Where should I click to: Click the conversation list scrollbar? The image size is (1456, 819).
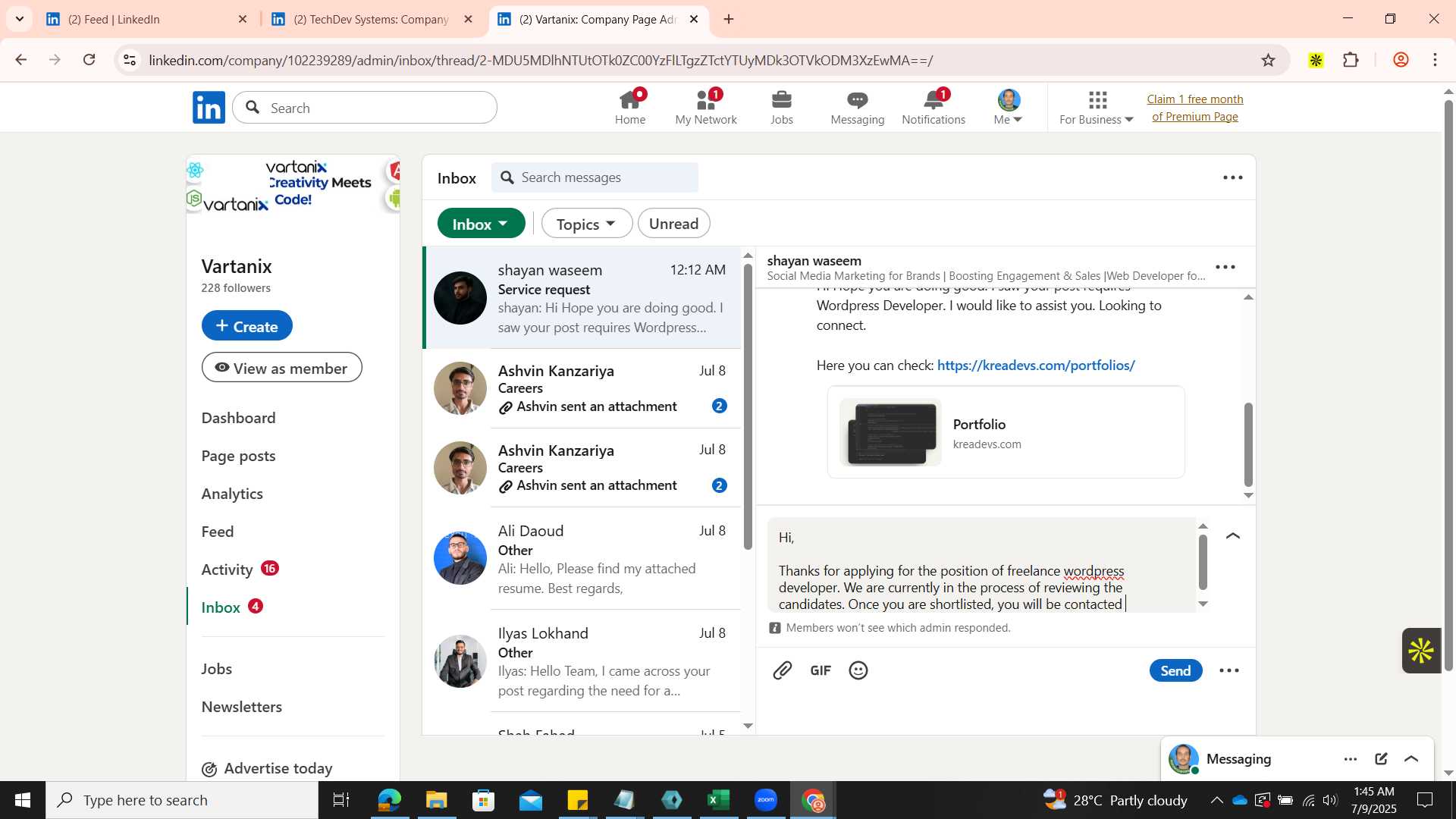[748, 406]
